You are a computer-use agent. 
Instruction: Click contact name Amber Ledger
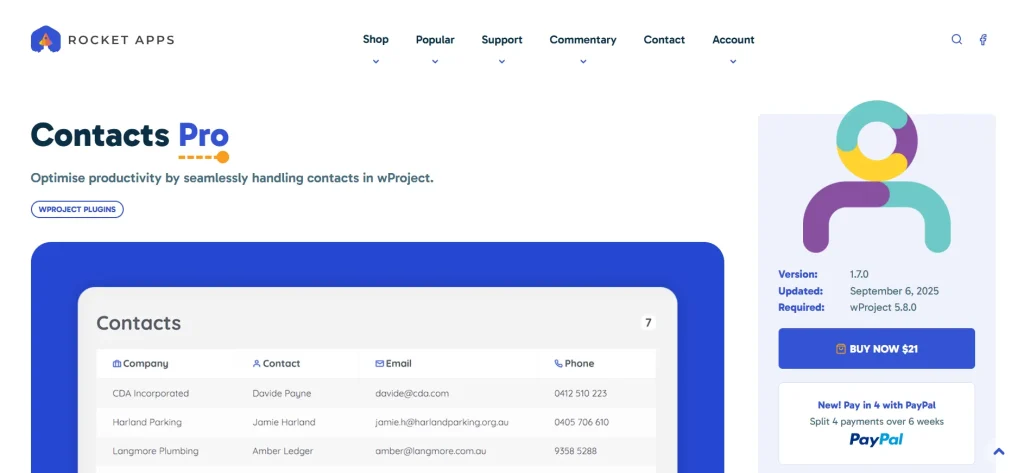282,451
